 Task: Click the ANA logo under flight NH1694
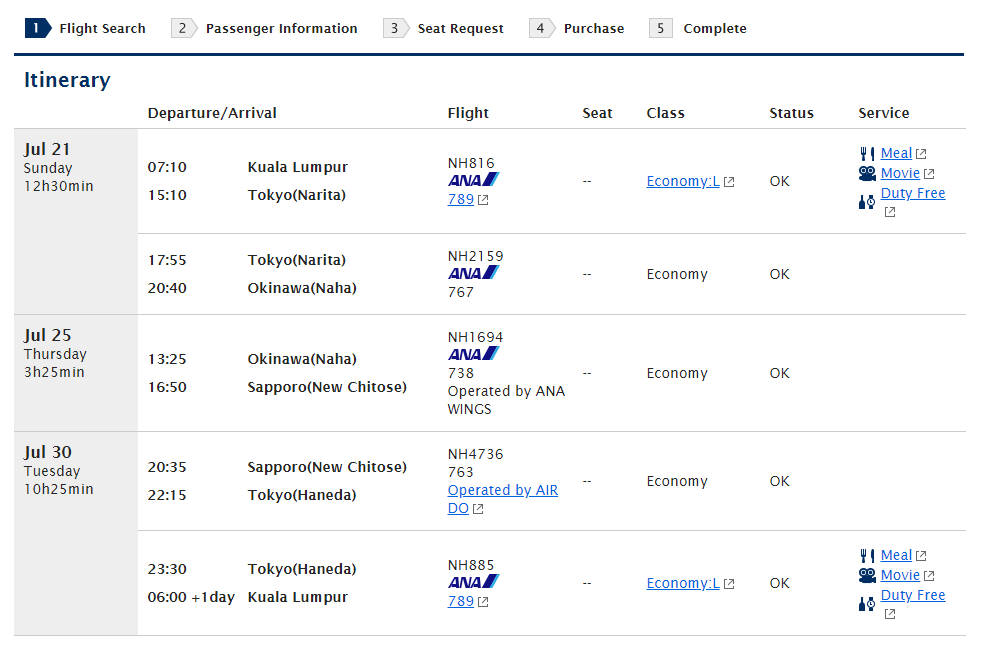click(473, 354)
